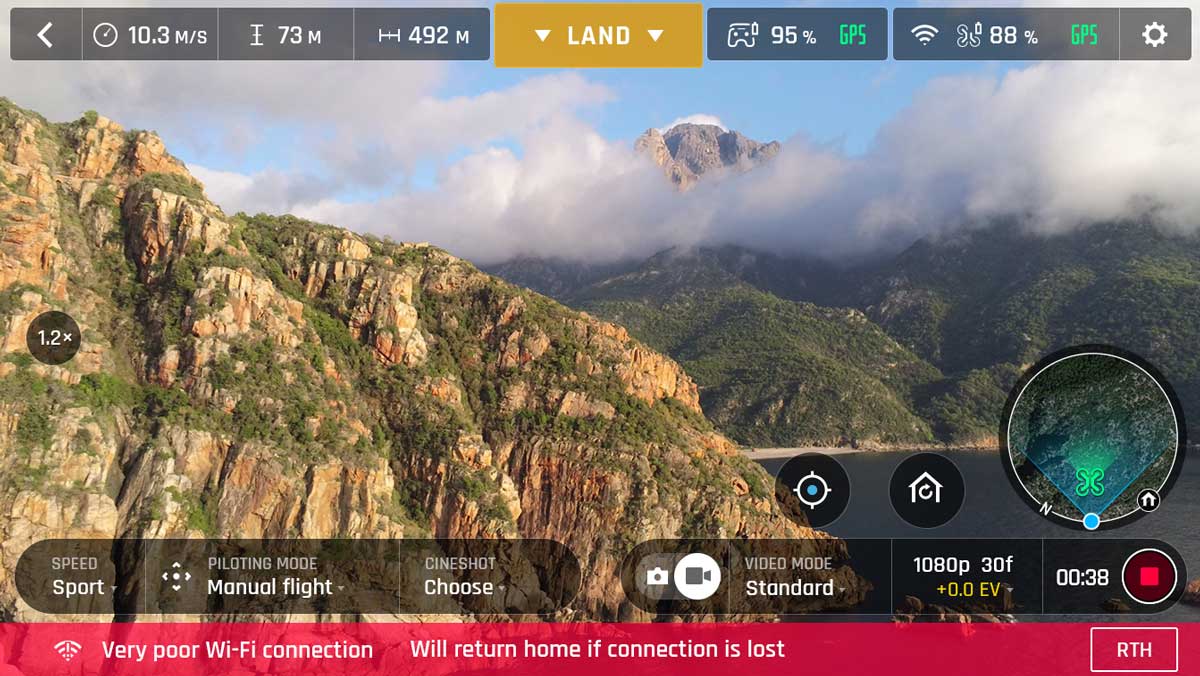
Task: Center the map using the crosshair target icon
Action: [x=812, y=490]
